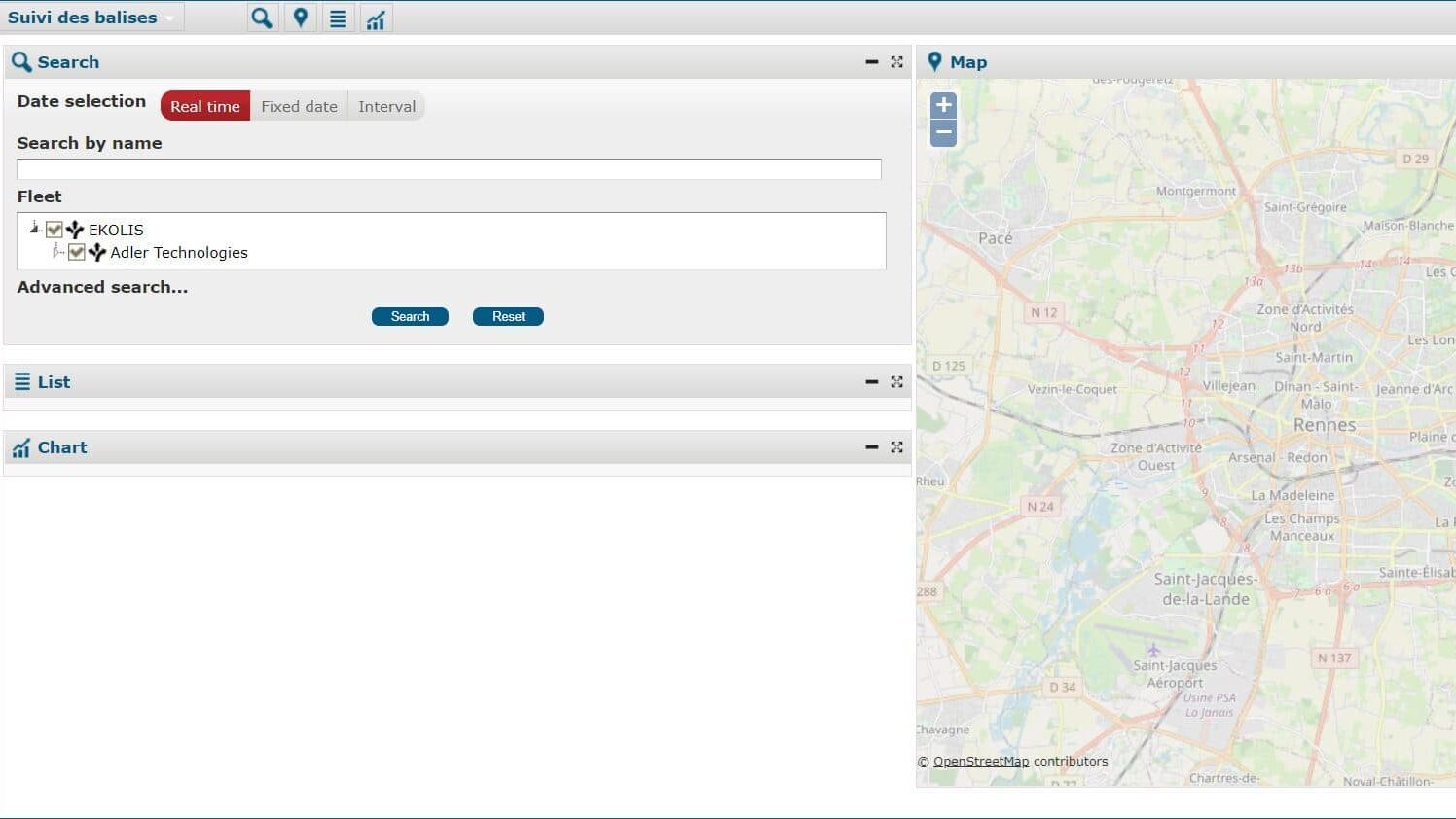Click the Search by name input field
Viewport: 1456px width, 819px height.
[449, 169]
